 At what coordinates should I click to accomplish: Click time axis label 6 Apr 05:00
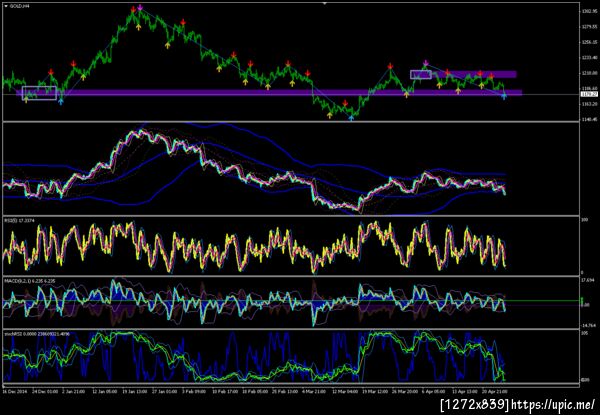tap(433, 392)
